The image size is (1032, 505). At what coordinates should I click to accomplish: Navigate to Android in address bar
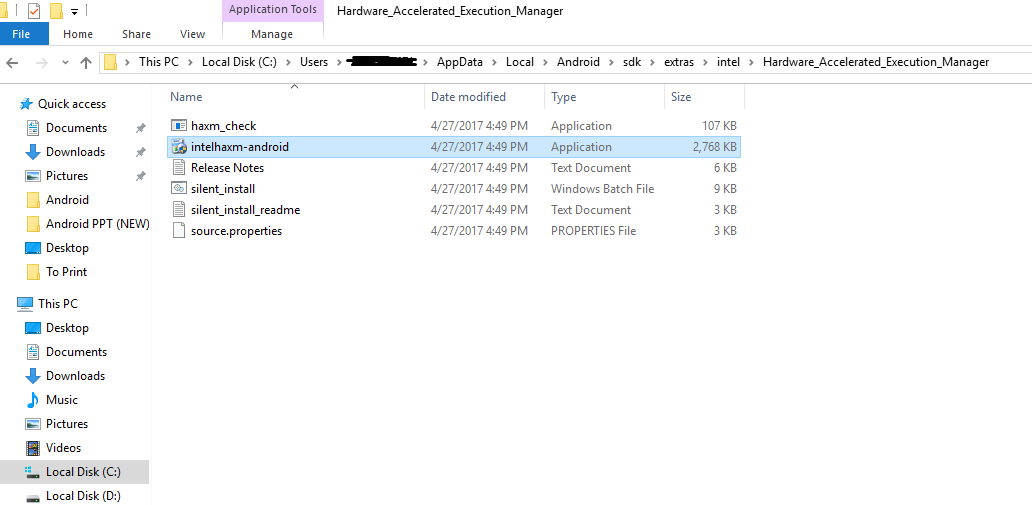coord(578,63)
